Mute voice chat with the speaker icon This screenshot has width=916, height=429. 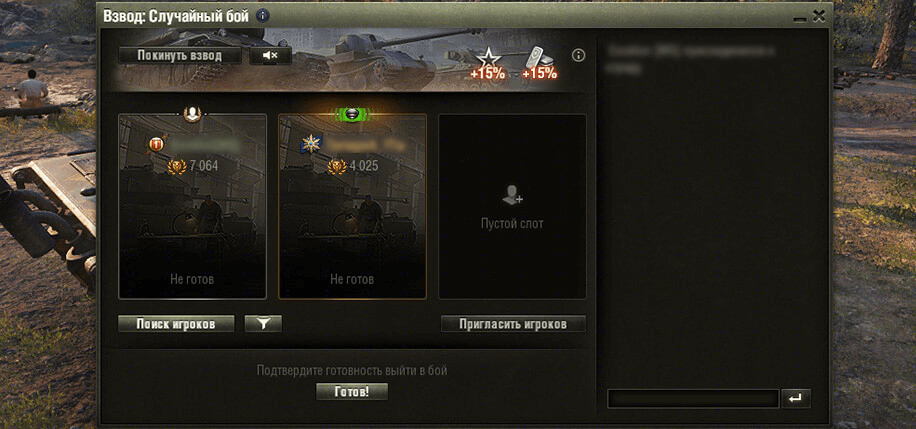270,56
